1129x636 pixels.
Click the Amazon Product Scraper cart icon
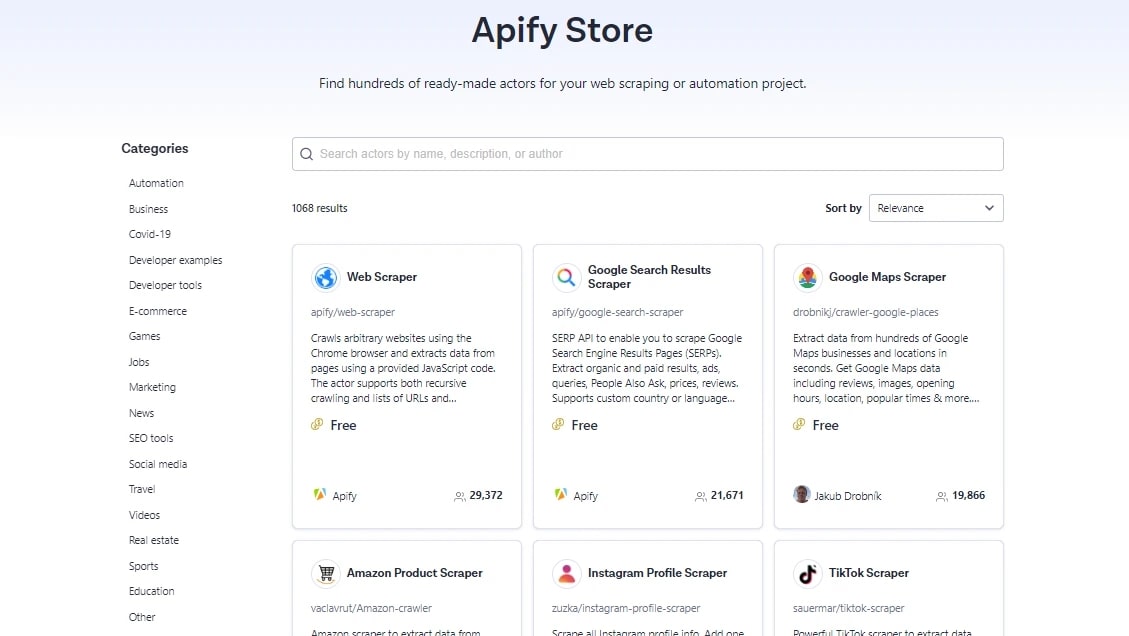pyautogui.click(x=325, y=573)
